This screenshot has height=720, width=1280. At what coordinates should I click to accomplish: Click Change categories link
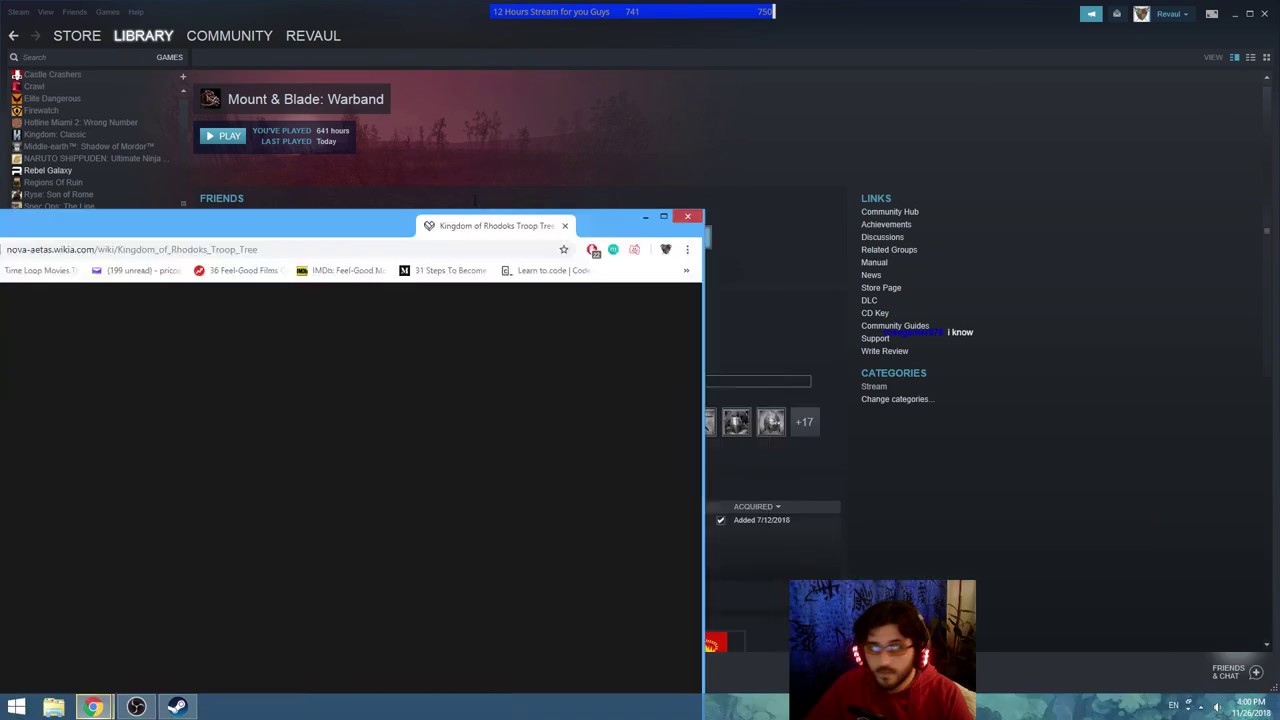[x=897, y=399]
